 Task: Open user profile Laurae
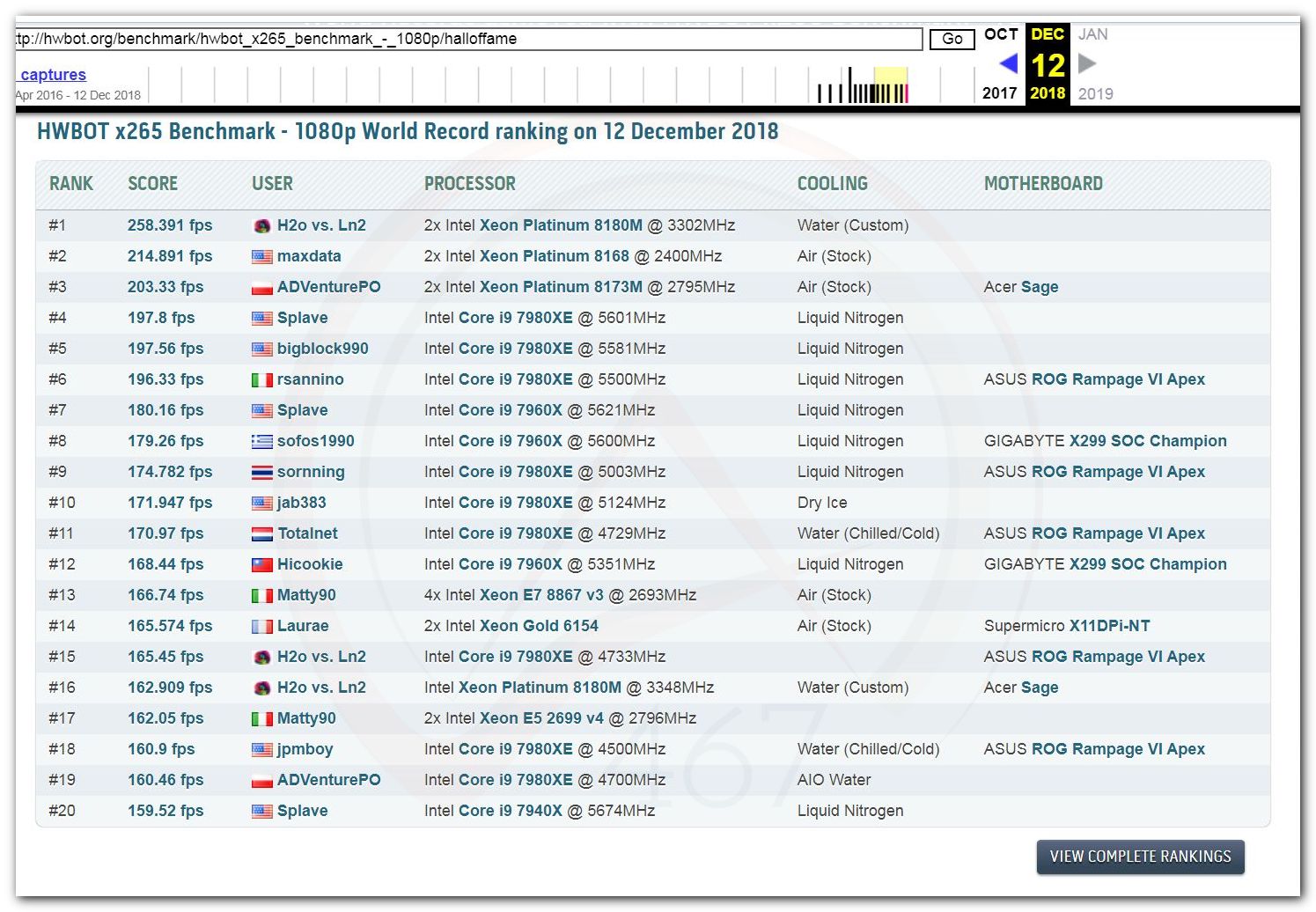tap(303, 626)
